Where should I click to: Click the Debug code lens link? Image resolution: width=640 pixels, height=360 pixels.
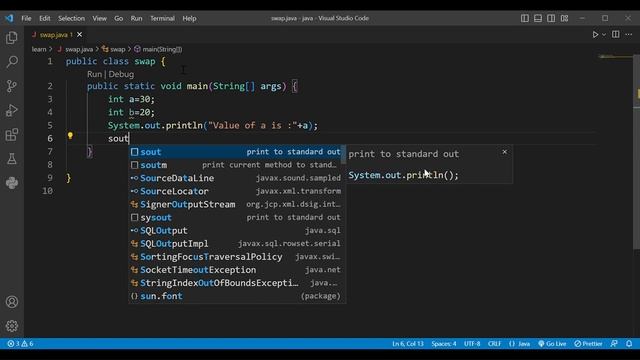pyautogui.click(x=121, y=74)
